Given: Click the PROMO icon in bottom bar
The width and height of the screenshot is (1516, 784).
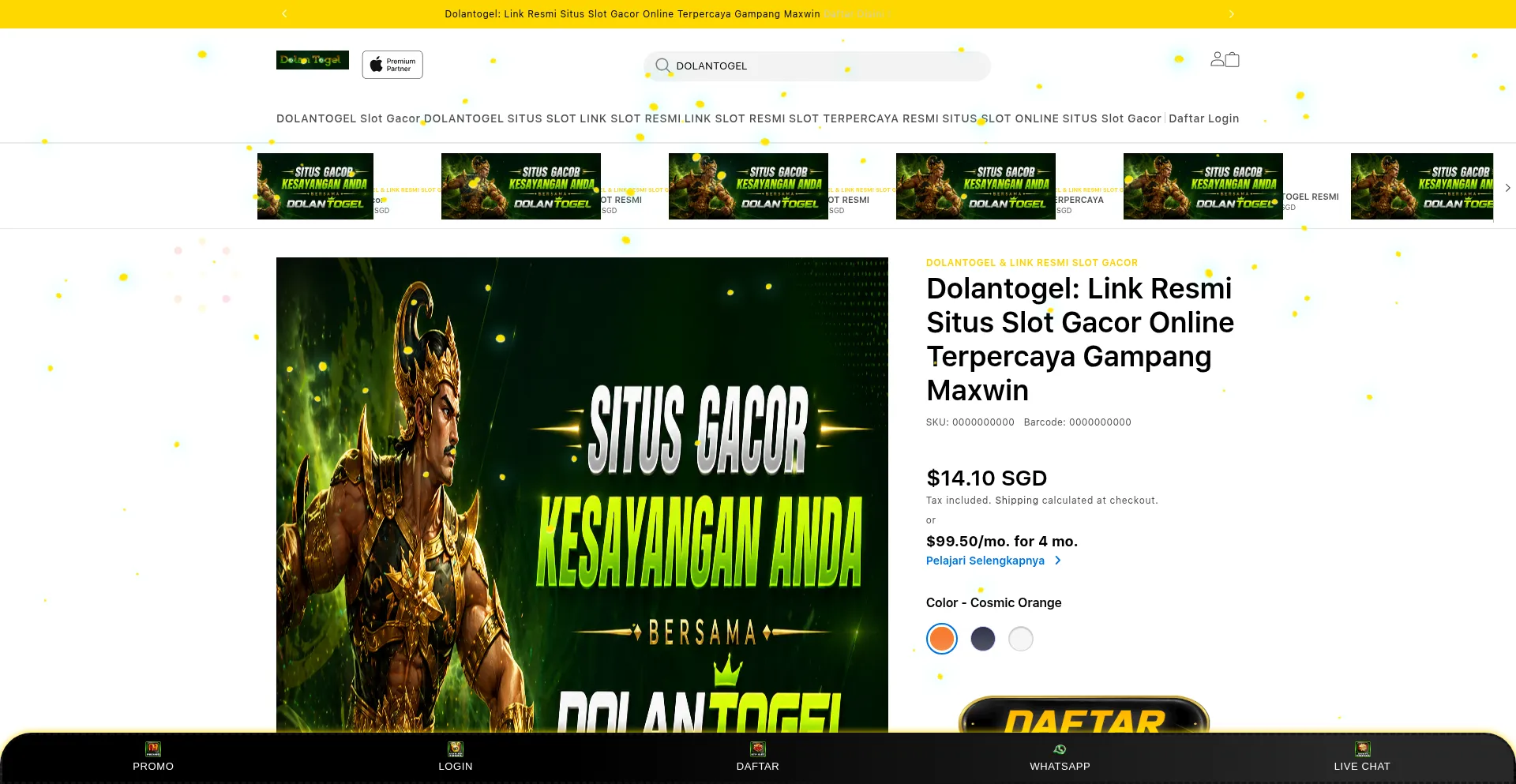Looking at the screenshot, I should [x=153, y=748].
